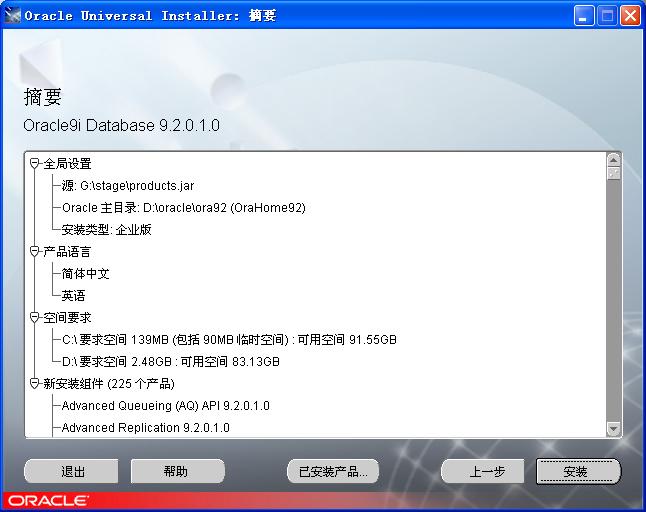Close the Oracle Universal Installer window
646x512 pixels.
coord(630,16)
